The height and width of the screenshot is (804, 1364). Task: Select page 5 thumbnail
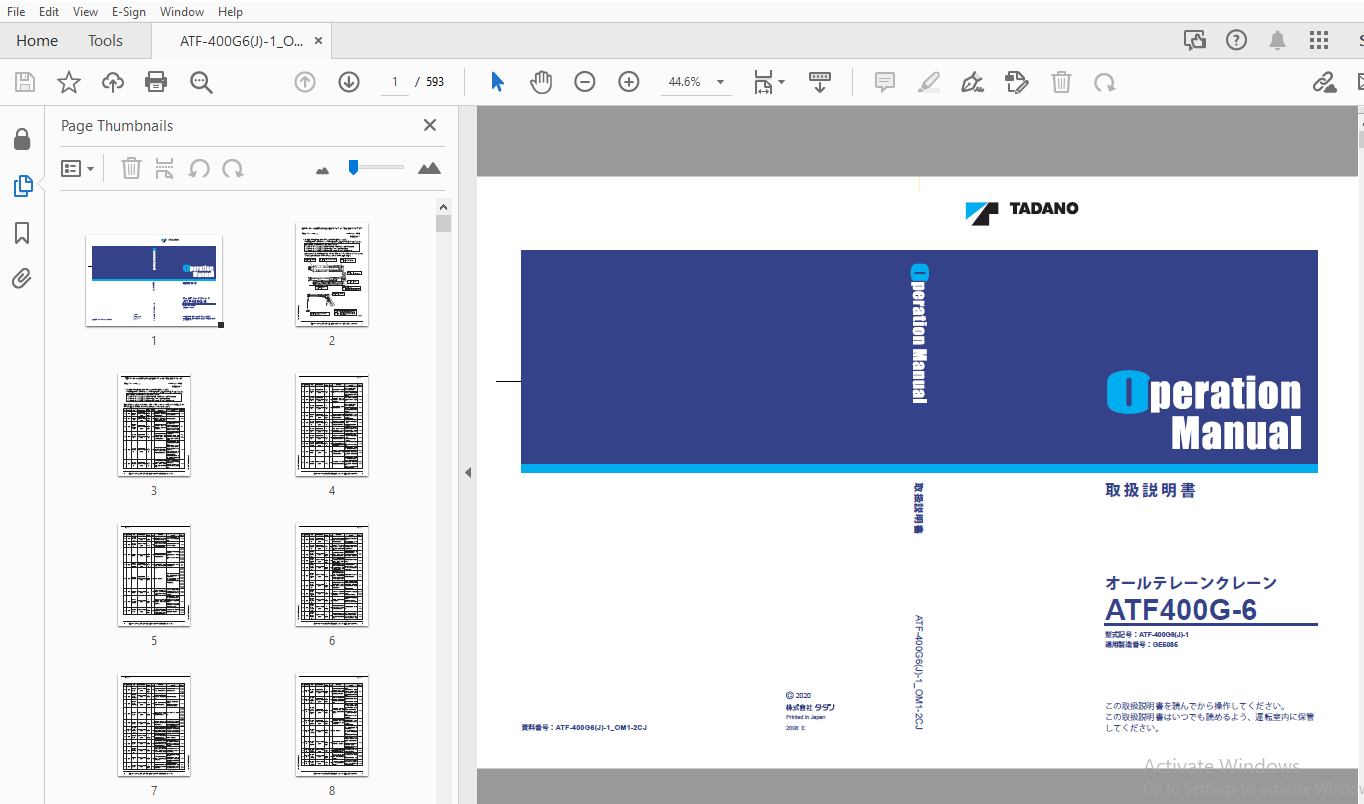pos(154,575)
